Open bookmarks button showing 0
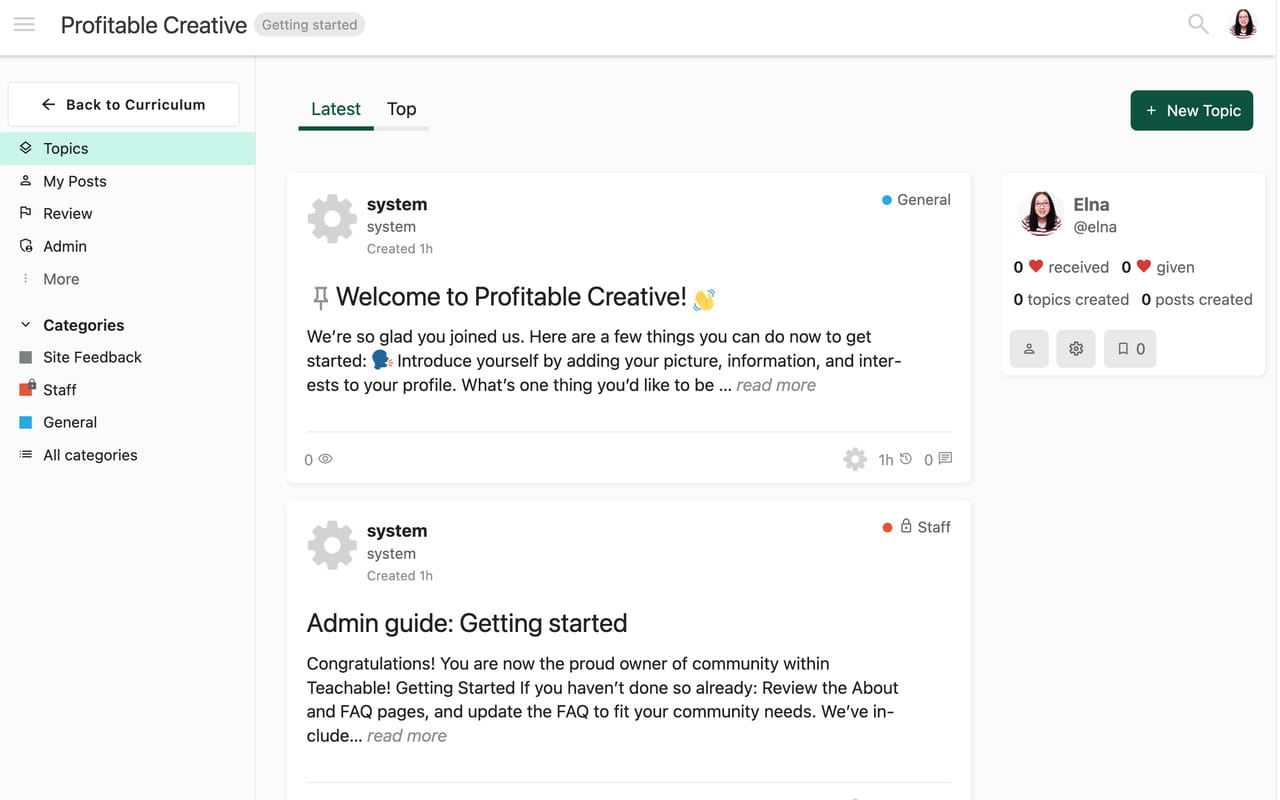The width and height of the screenshot is (1280, 800). point(1130,349)
